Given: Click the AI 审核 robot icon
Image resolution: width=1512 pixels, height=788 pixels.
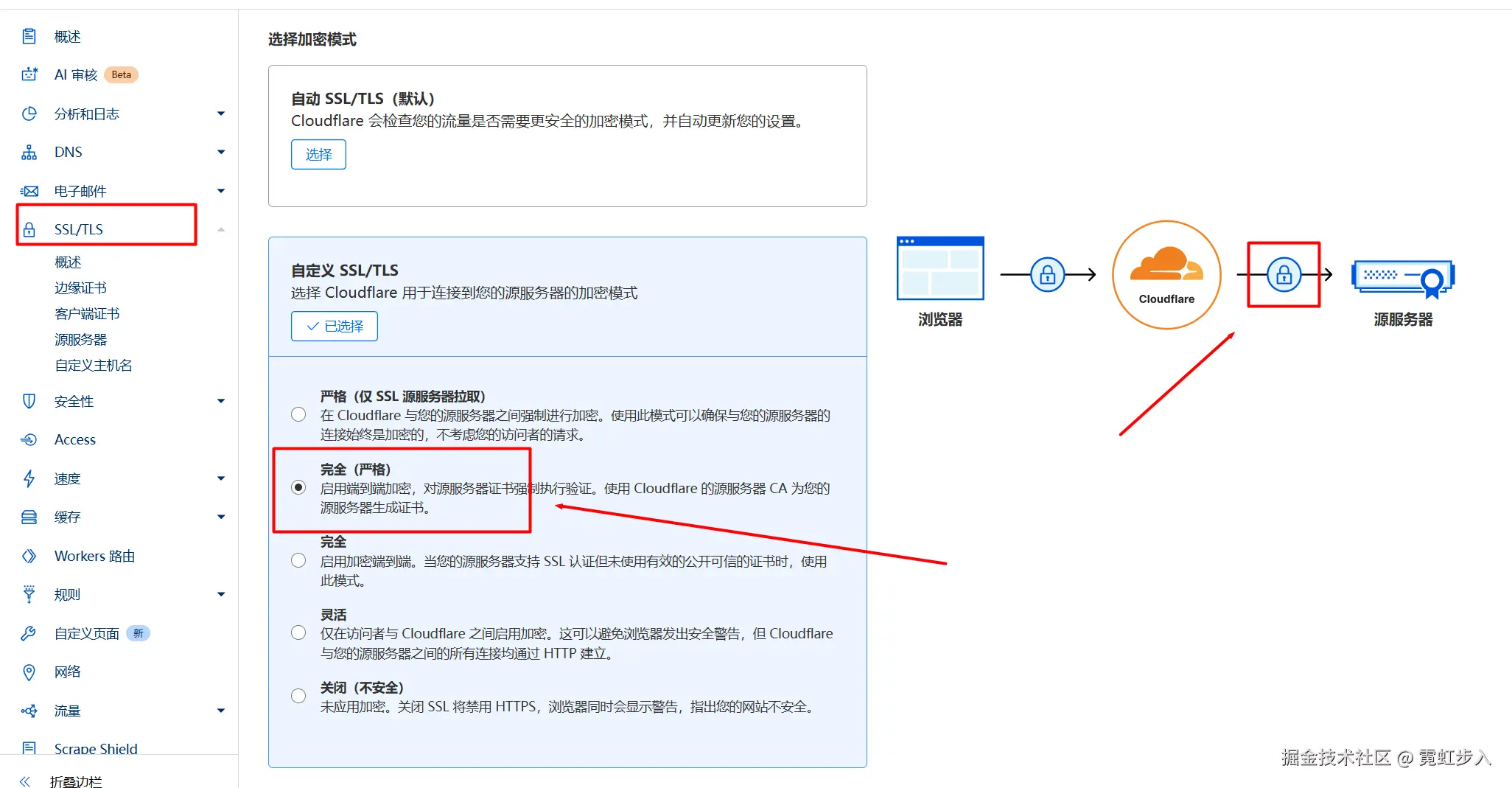Looking at the screenshot, I should 29,74.
